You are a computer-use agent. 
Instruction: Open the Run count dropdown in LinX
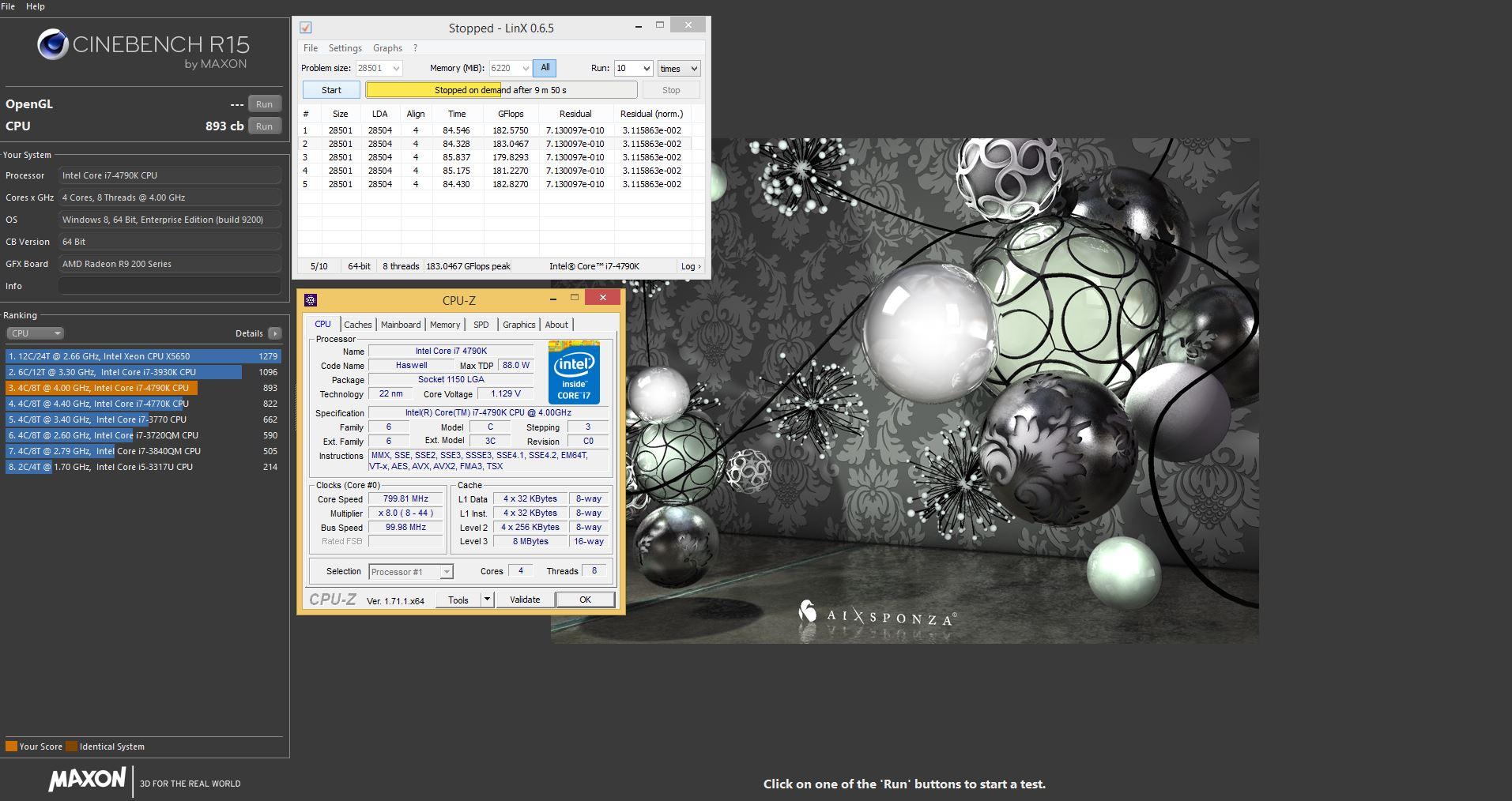[647, 69]
